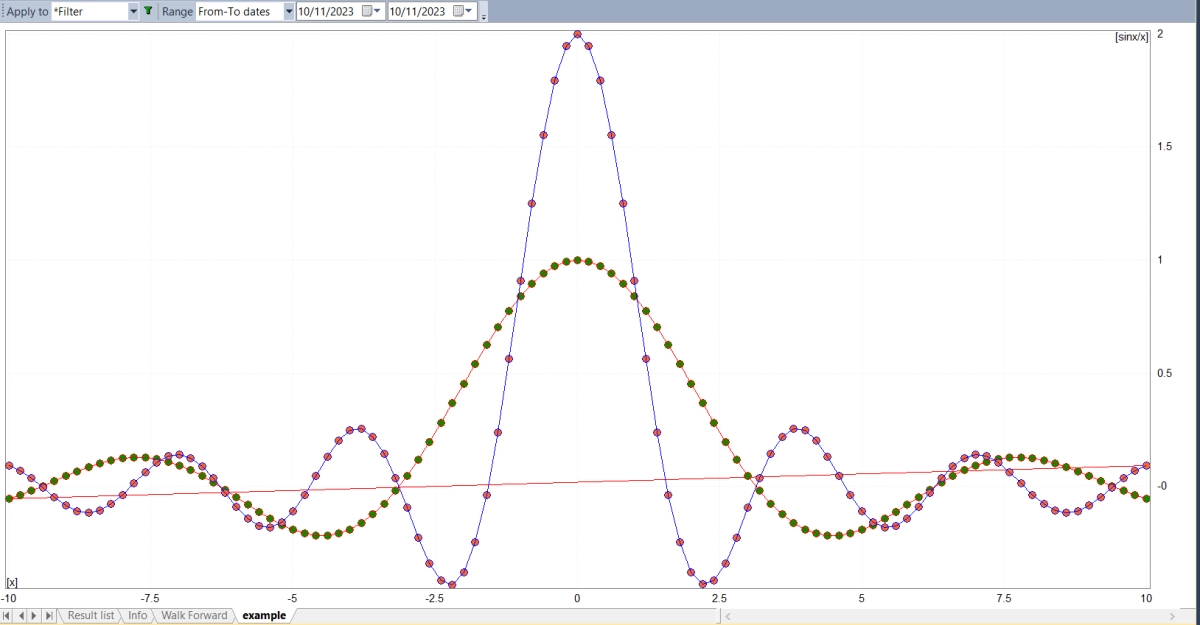Image resolution: width=1200 pixels, height=625 pixels.
Task: Click next tab navigation arrow
Action: 35,615
